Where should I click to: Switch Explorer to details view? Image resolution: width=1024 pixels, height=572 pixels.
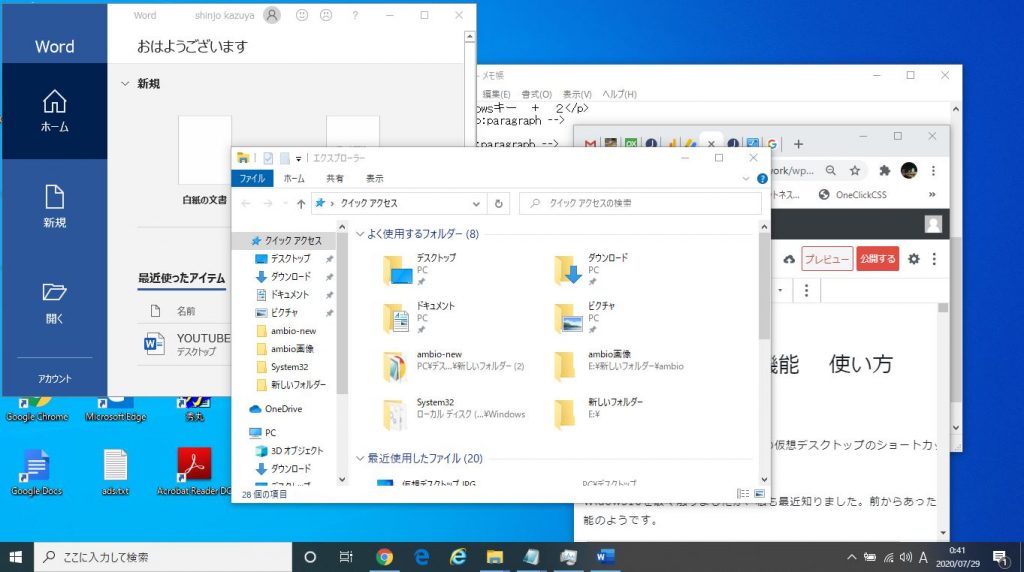[743, 494]
